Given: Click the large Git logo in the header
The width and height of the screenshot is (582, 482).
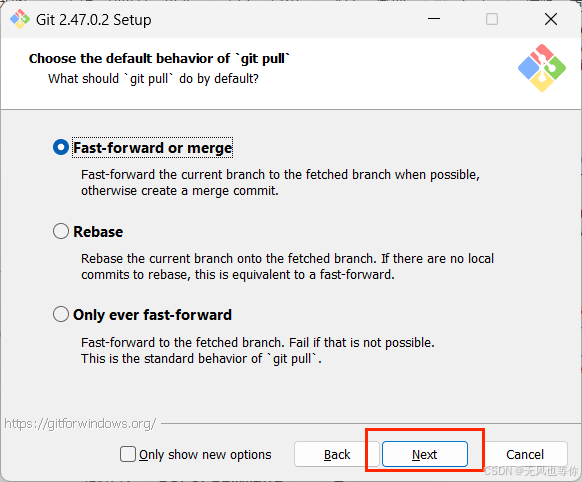Looking at the screenshot, I should click(x=542, y=68).
